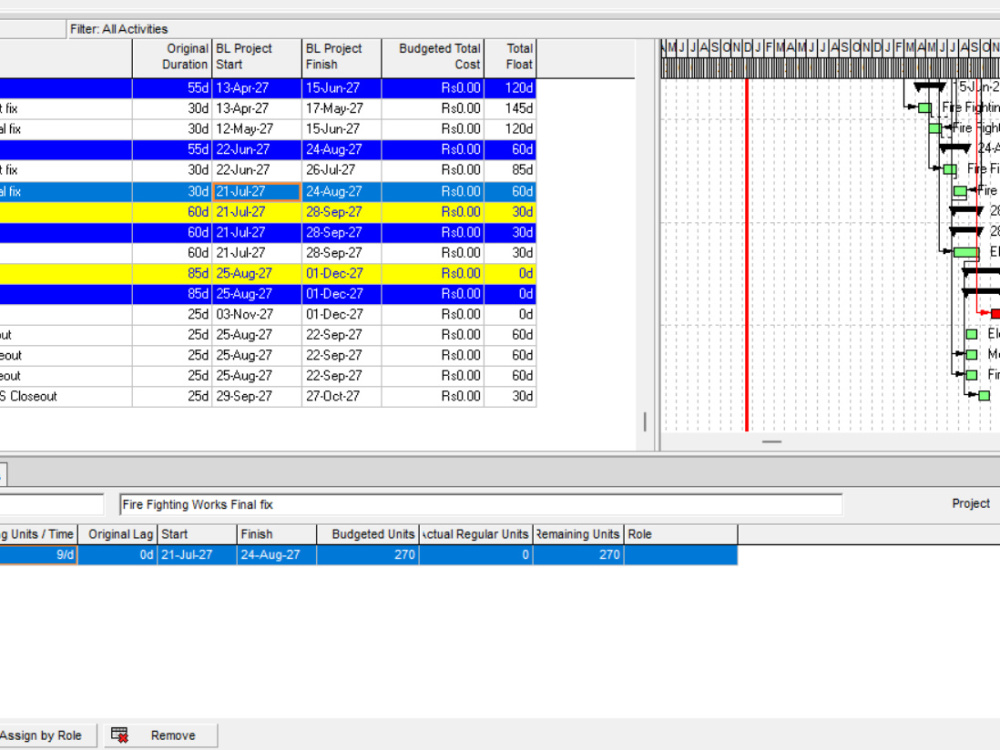This screenshot has width=1000, height=750.
Task: Click the Filter: All Activities label
Action: point(119,29)
